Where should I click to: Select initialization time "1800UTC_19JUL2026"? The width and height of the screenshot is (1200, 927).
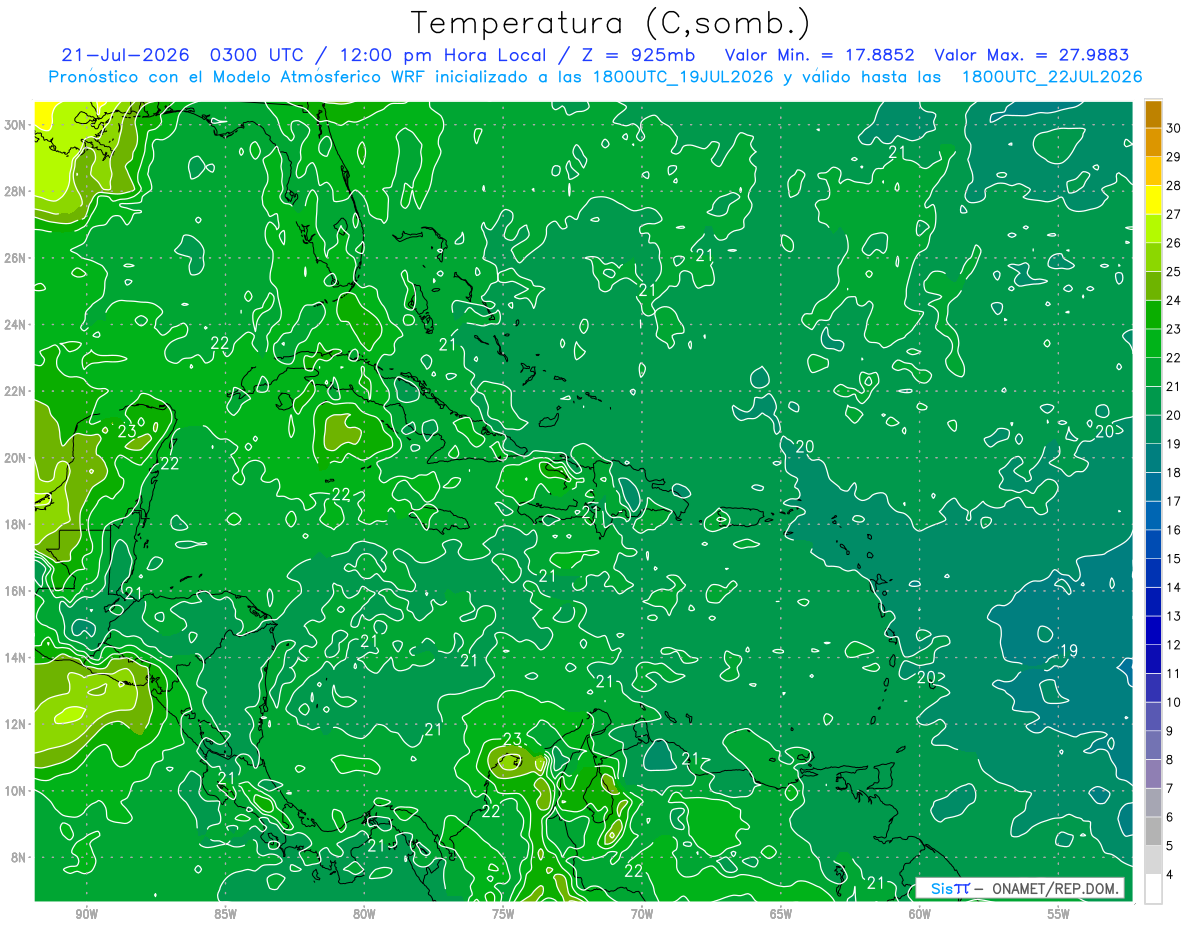click(x=682, y=77)
